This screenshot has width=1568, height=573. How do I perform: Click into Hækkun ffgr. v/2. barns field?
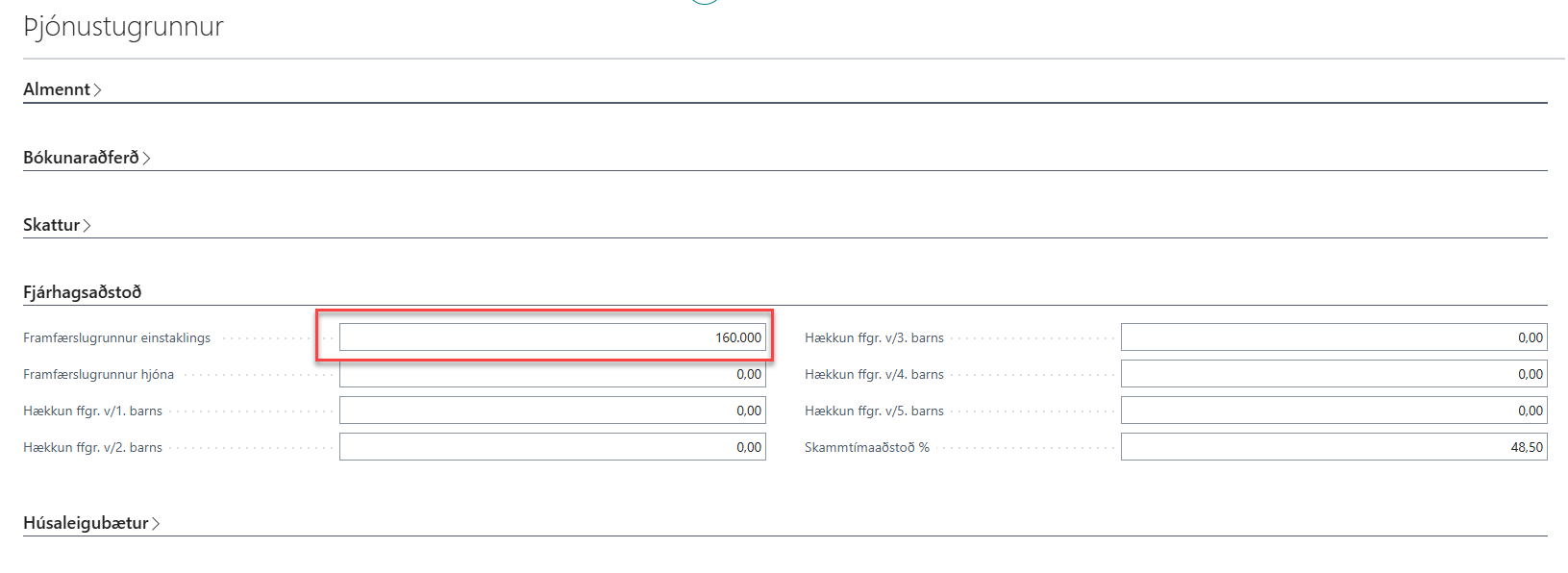552,447
